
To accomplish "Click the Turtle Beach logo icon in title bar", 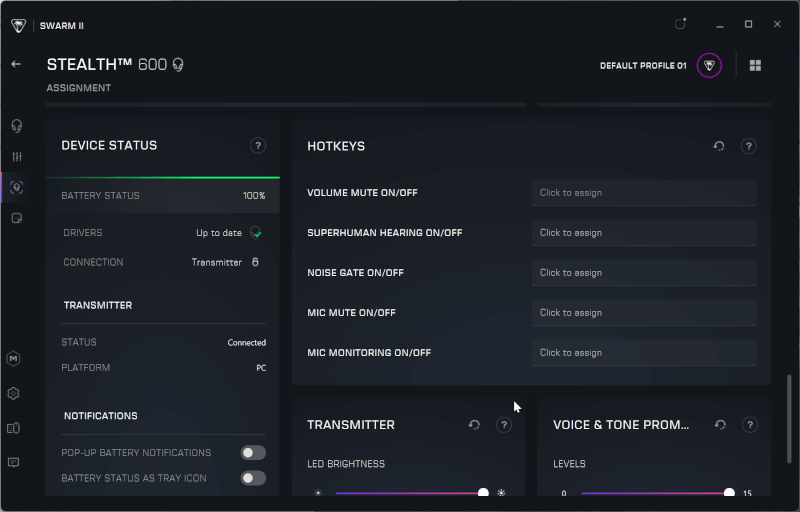I will [x=18, y=25].
